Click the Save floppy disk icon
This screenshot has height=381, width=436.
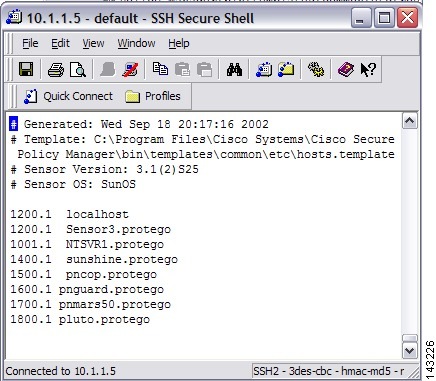tap(26, 69)
